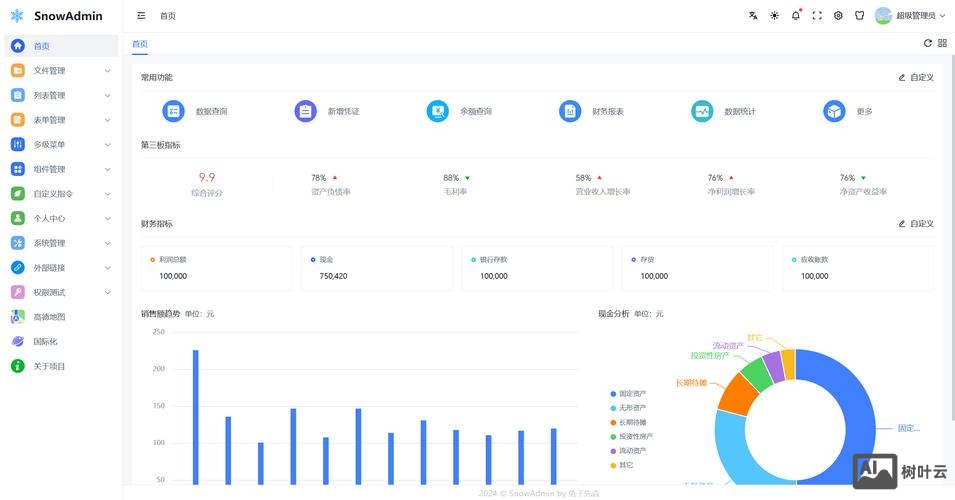The width and height of the screenshot is (955, 500).
Task: Toggle 流动资产 legend item
Action: [628, 451]
